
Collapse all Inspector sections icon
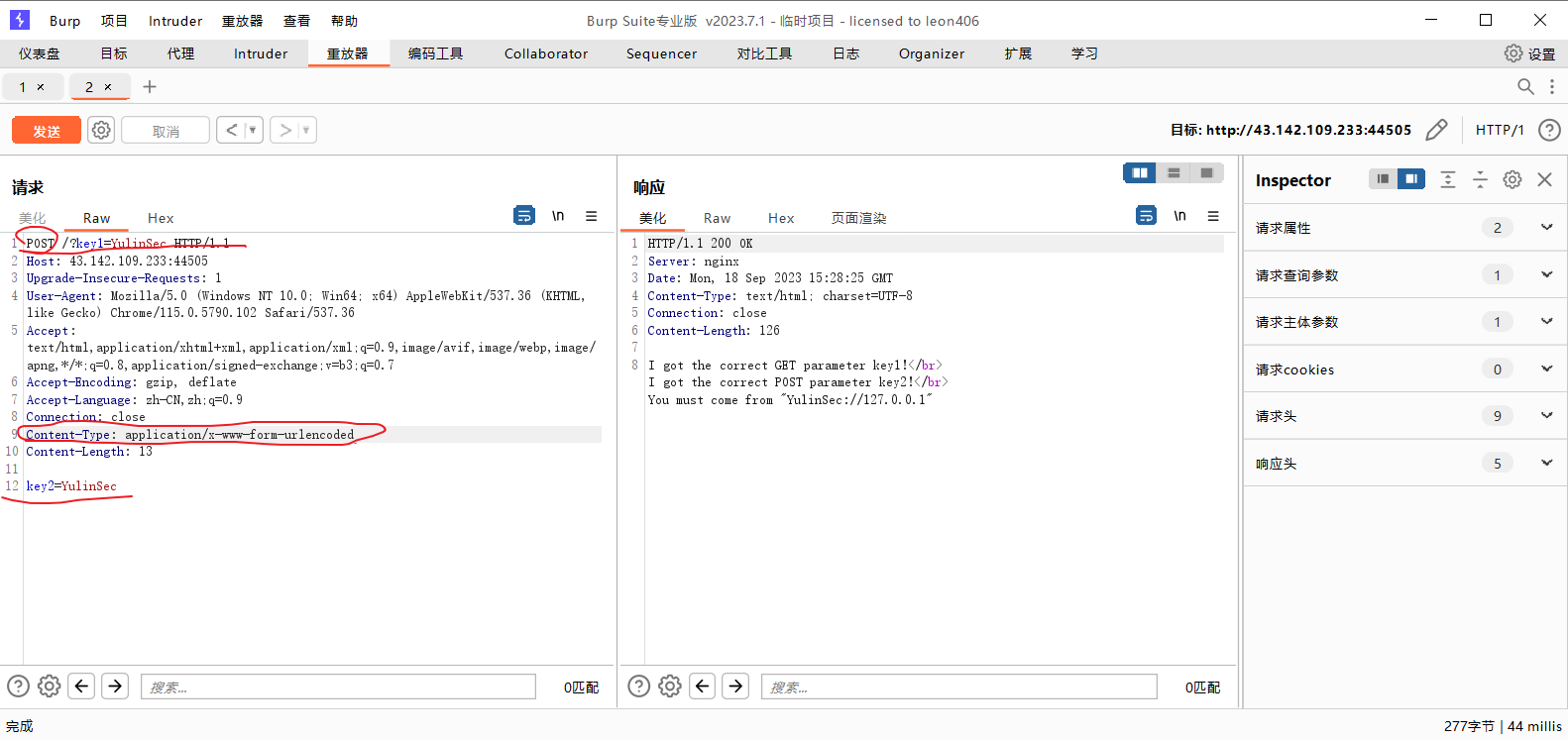click(1480, 179)
